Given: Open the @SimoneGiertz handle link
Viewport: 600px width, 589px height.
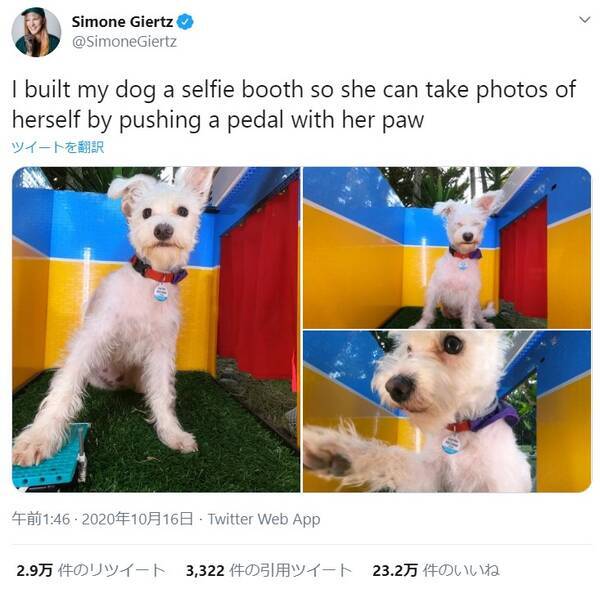Looking at the screenshot, I should pos(124,41).
